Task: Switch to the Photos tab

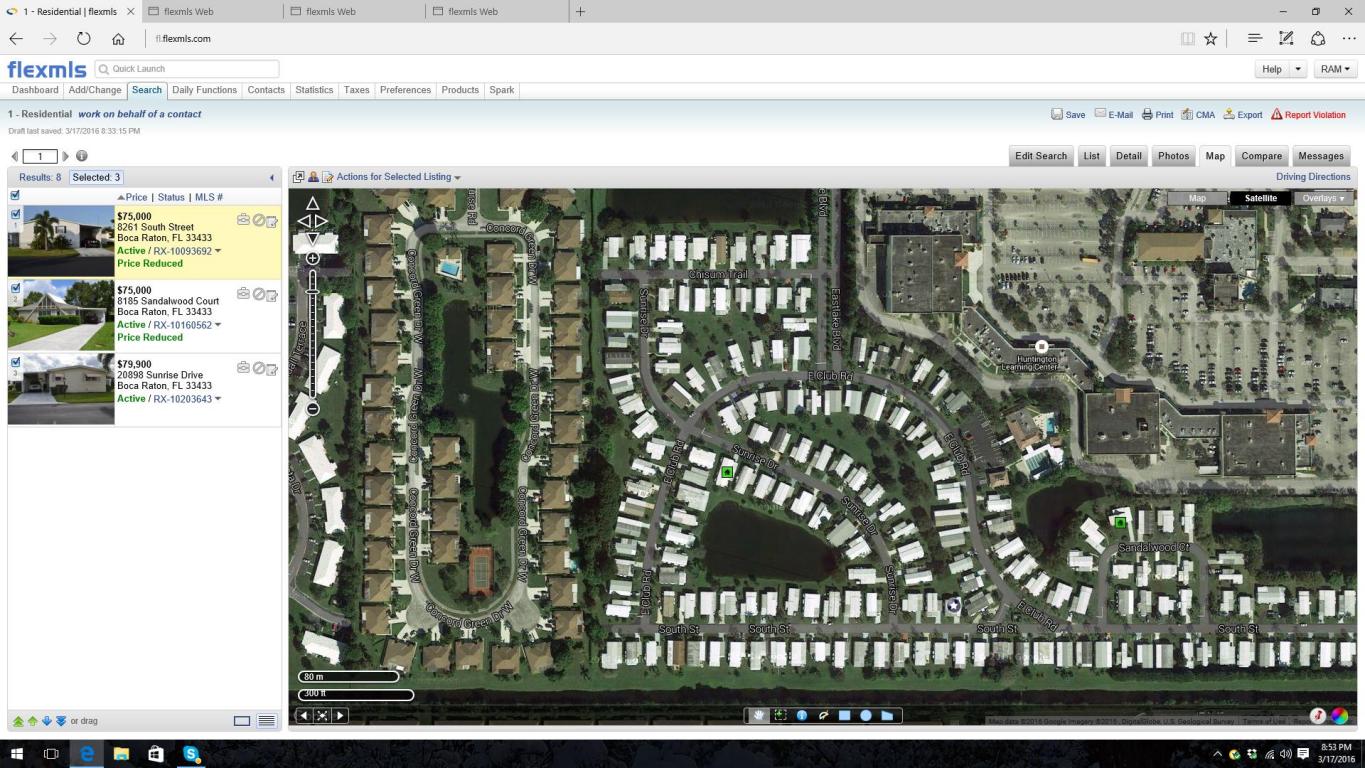Action: pos(1173,156)
